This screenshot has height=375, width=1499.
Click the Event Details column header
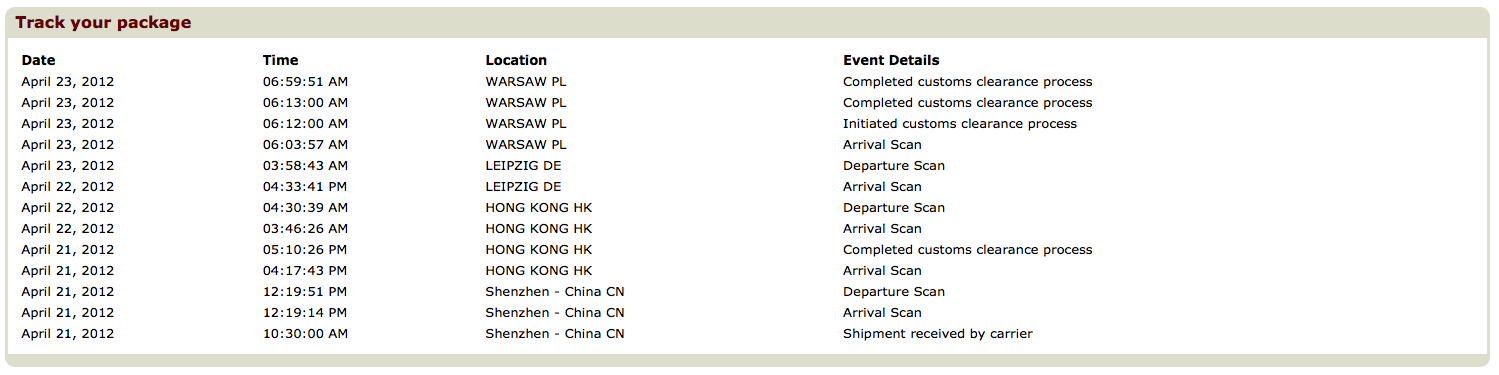click(891, 60)
